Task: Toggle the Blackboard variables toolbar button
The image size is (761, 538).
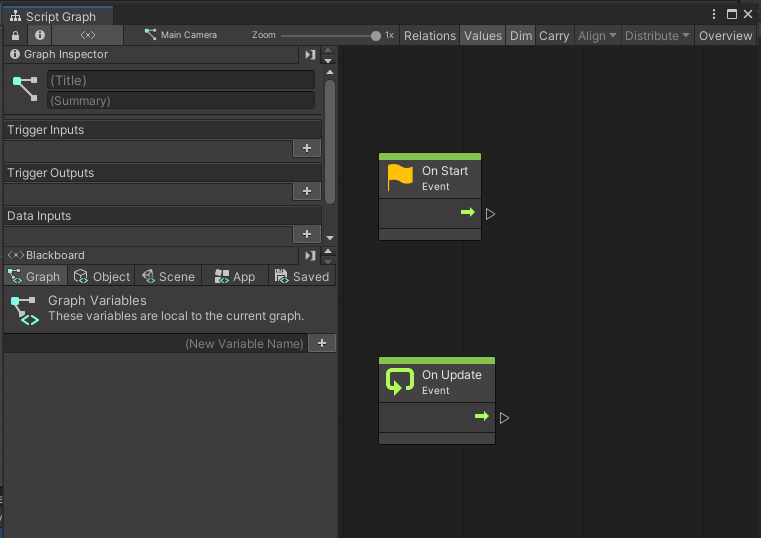Action: [88, 35]
